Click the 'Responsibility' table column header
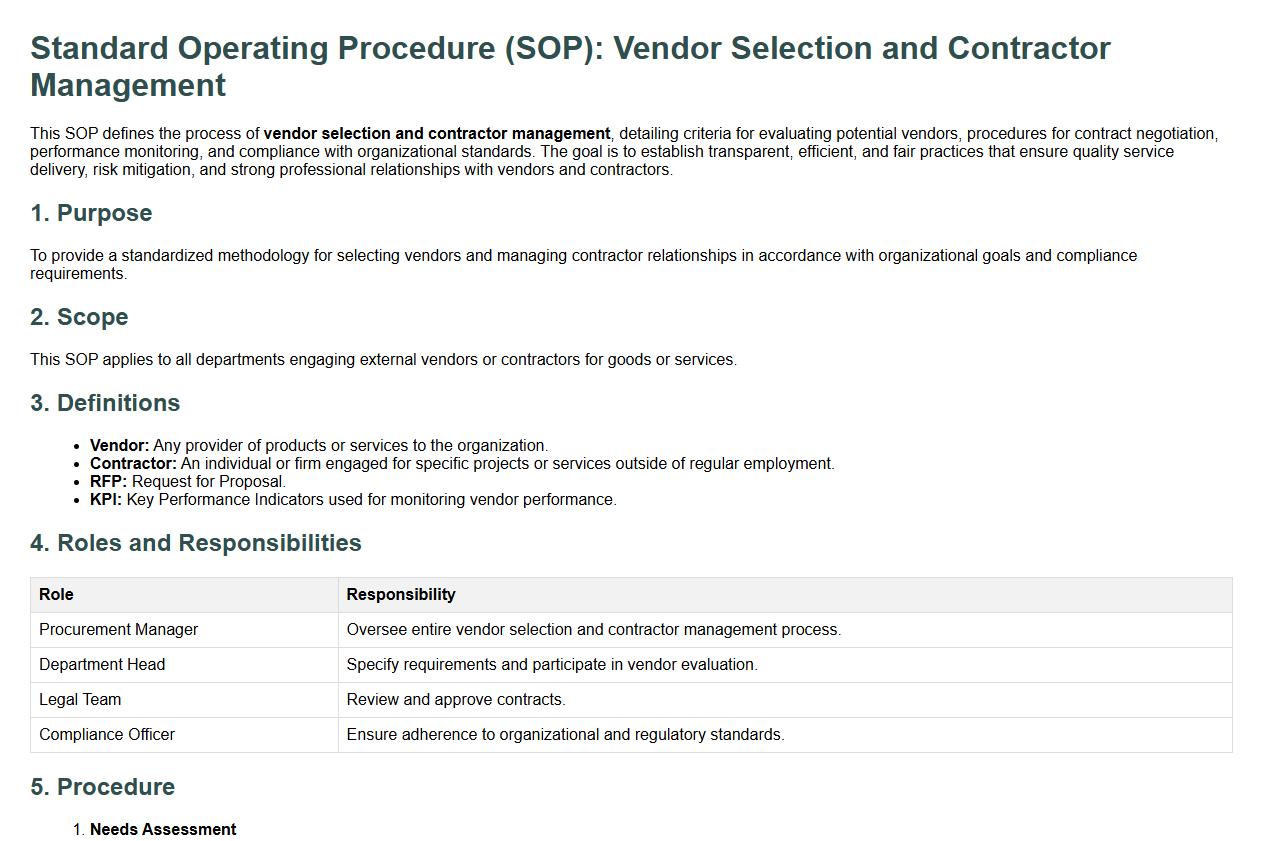 pos(401,595)
